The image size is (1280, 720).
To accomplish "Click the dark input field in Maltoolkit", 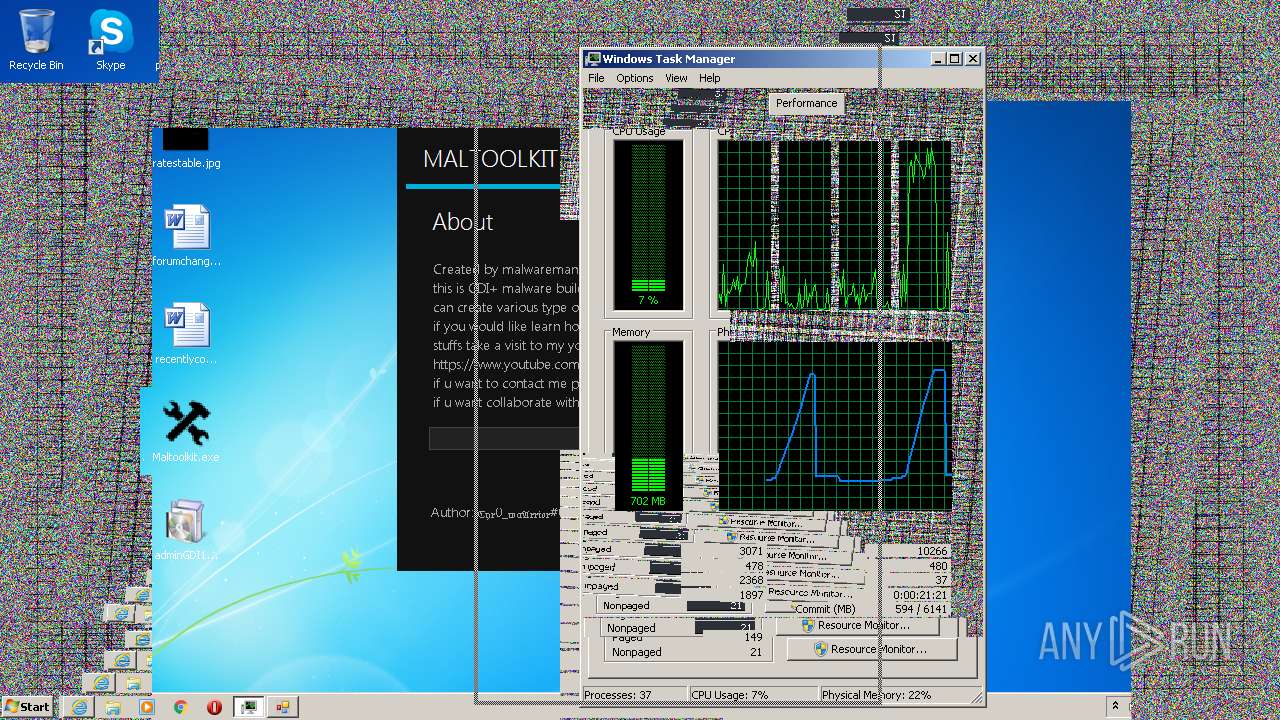I will click(504, 438).
